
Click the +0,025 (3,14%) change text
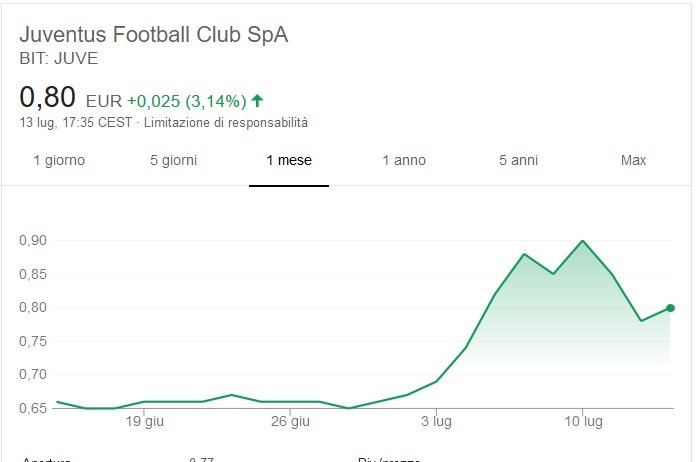(x=187, y=101)
